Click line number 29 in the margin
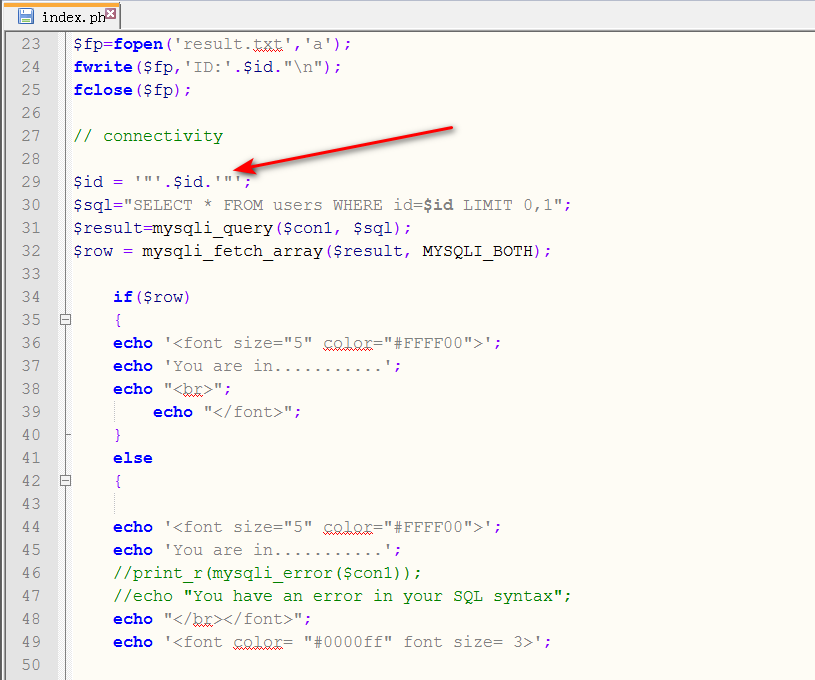The height and width of the screenshot is (680, 815). pyautogui.click(x=30, y=182)
